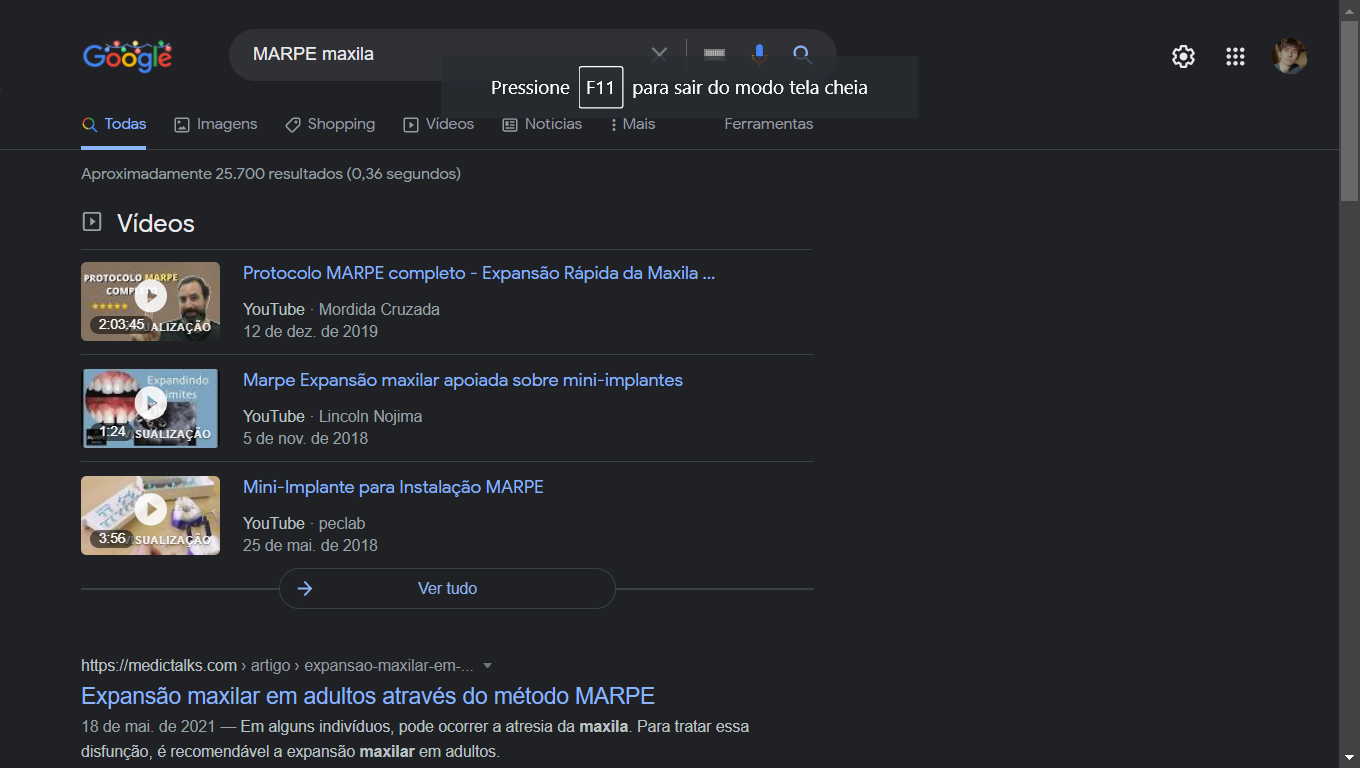Go to the Google logo homepage

click(x=127, y=56)
